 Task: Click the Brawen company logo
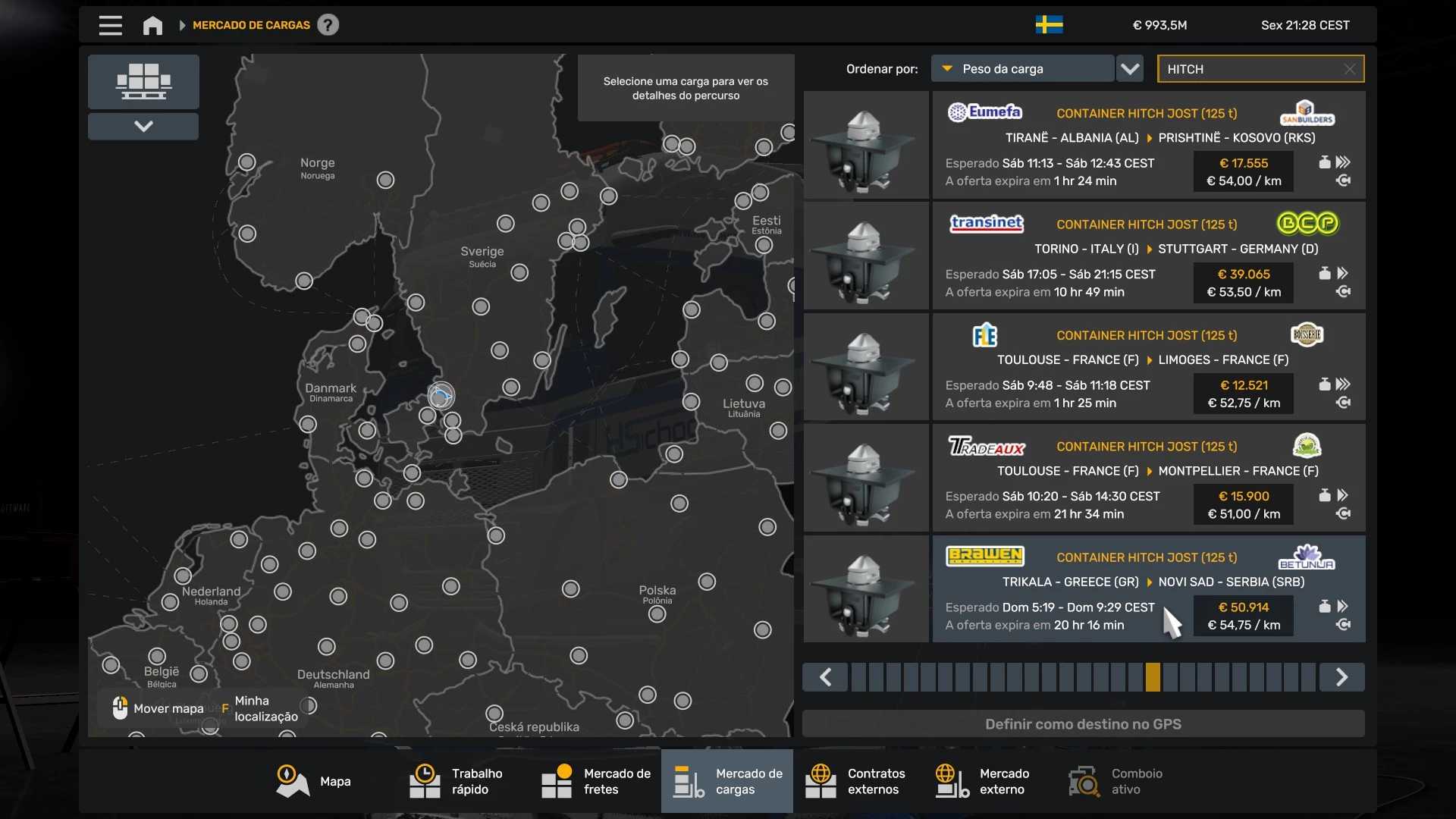984,556
